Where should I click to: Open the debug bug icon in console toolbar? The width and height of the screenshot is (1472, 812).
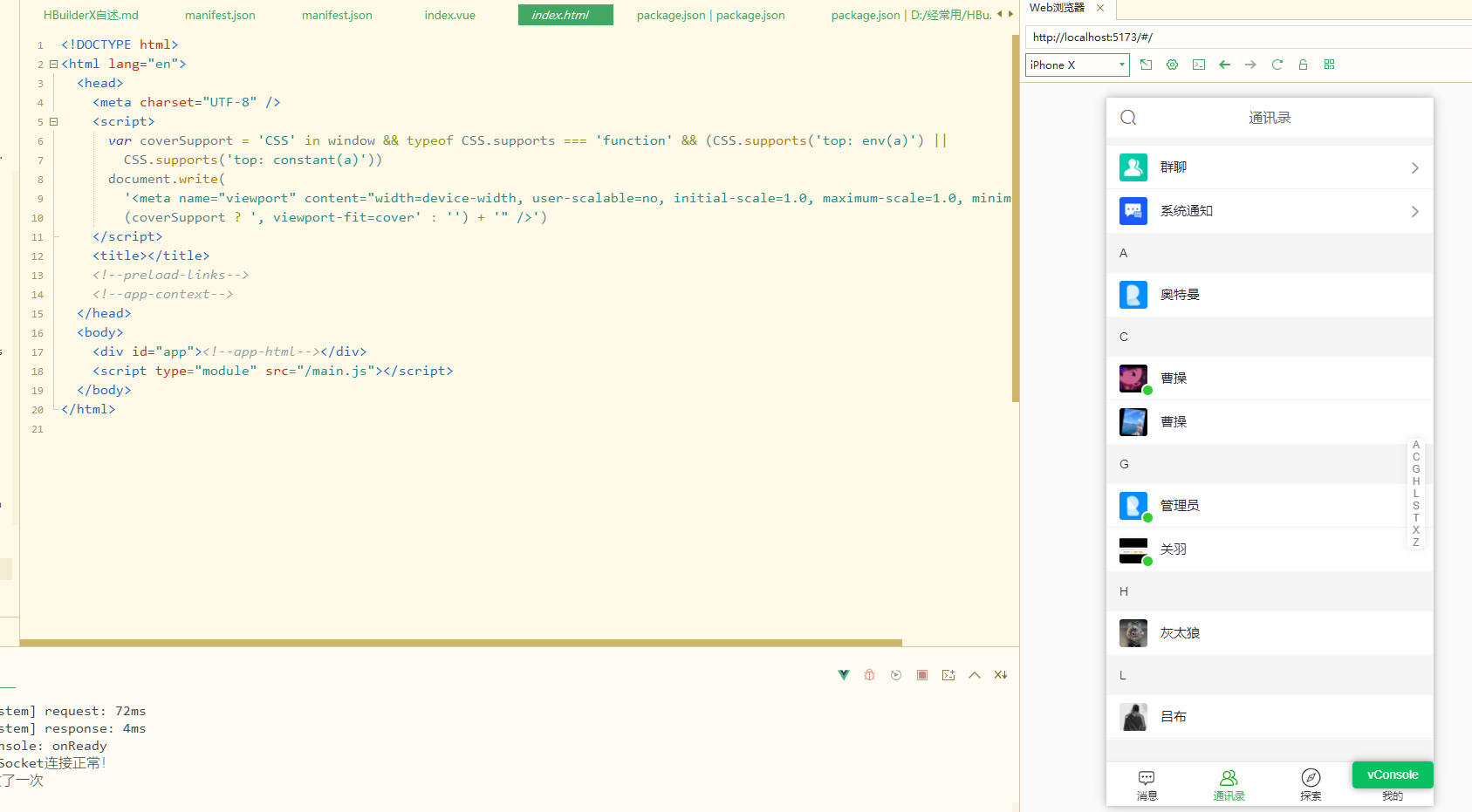coord(870,675)
